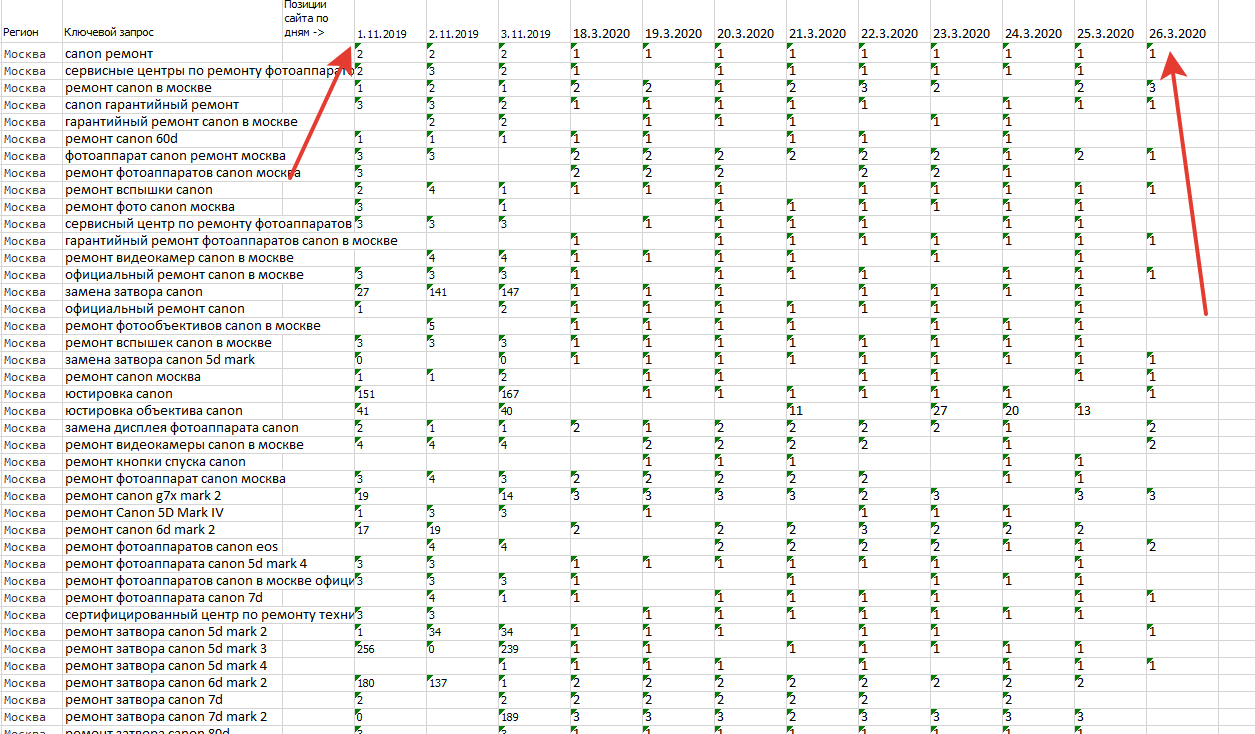Click keyword "официальный ремонт canon в москве"
Image resolution: width=1255 pixels, height=734 pixels.
(184, 274)
